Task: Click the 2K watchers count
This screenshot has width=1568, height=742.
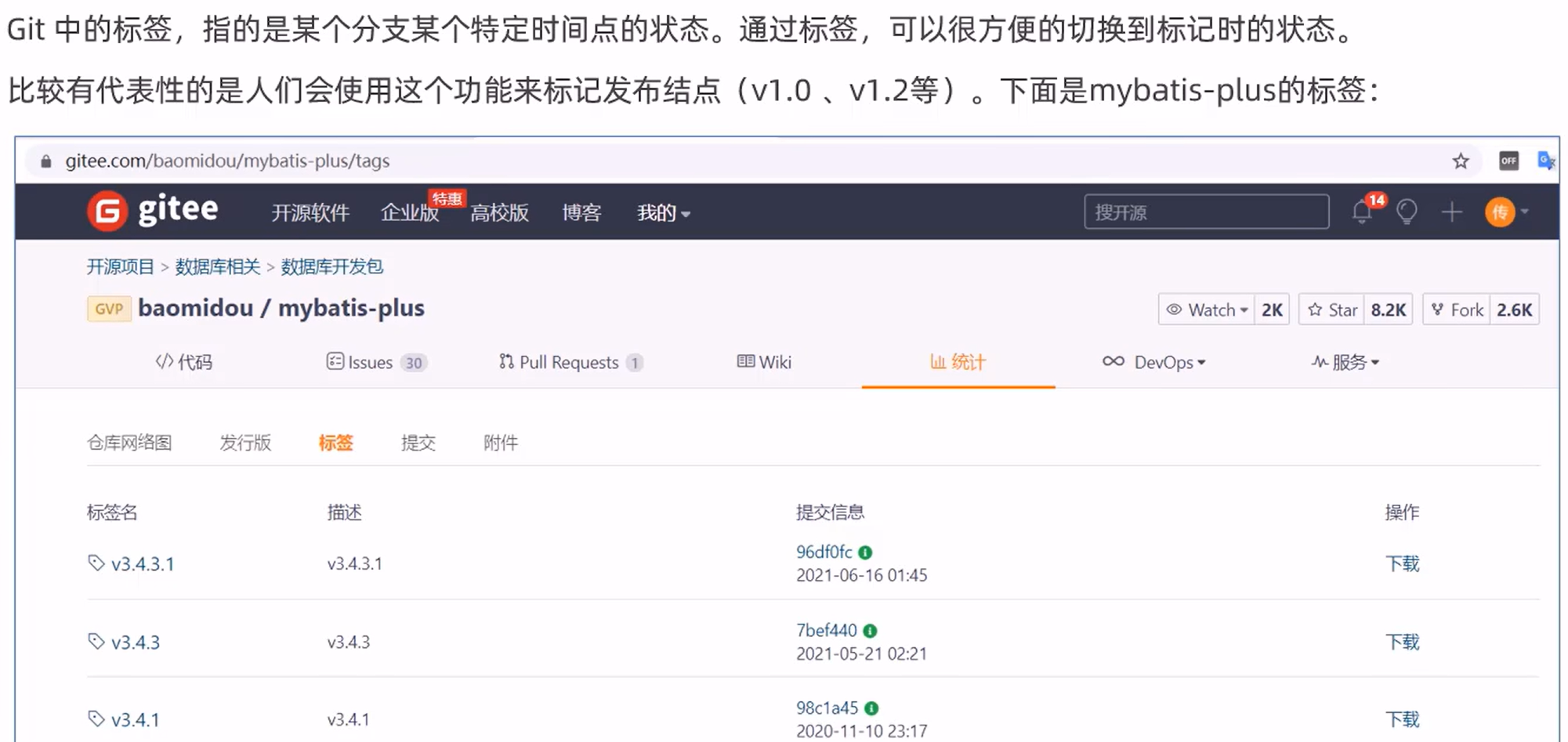Action: [x=1272, y=309]
